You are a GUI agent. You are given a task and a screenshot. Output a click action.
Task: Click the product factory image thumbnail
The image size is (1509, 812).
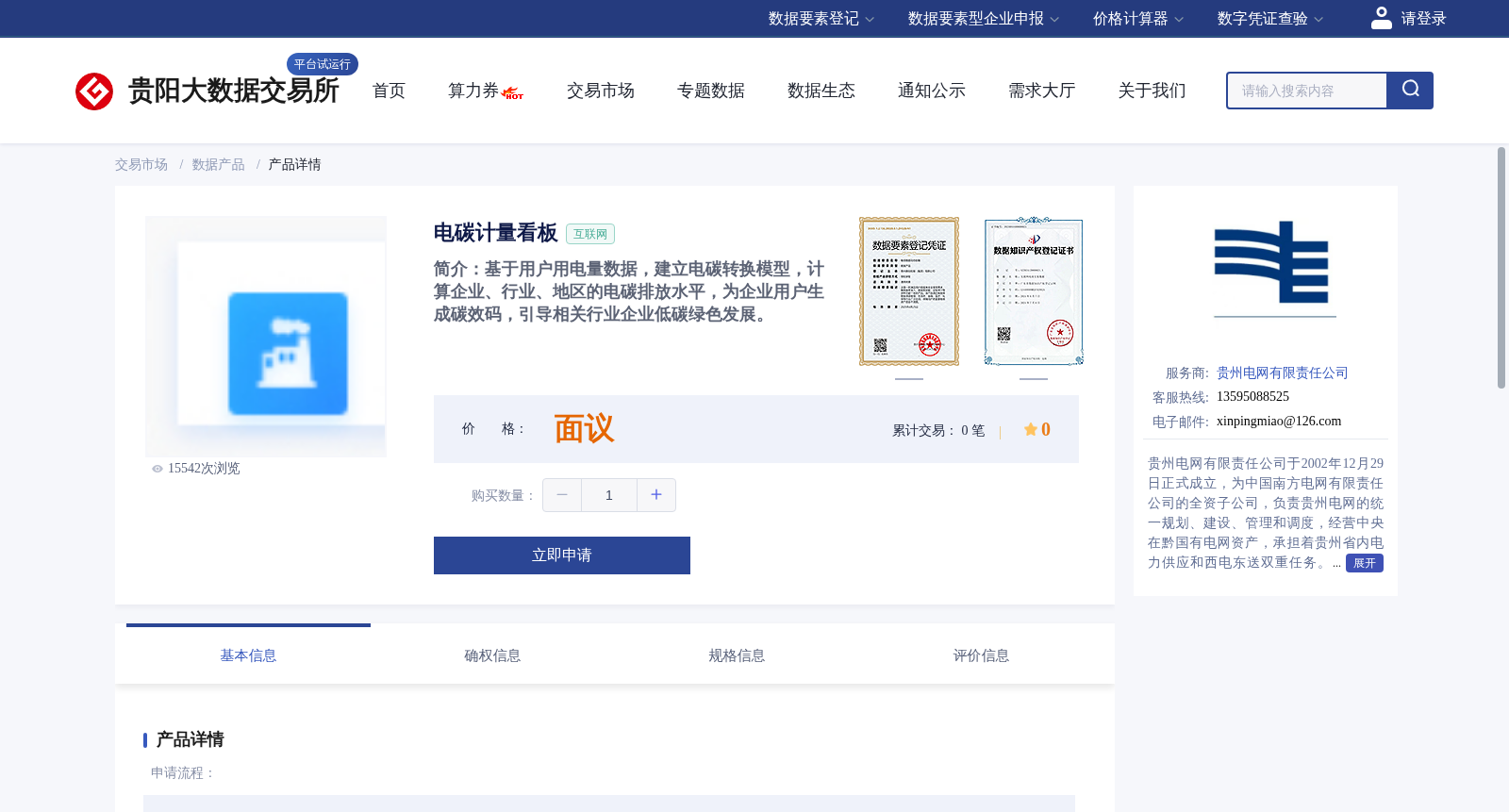click(266, 337)
